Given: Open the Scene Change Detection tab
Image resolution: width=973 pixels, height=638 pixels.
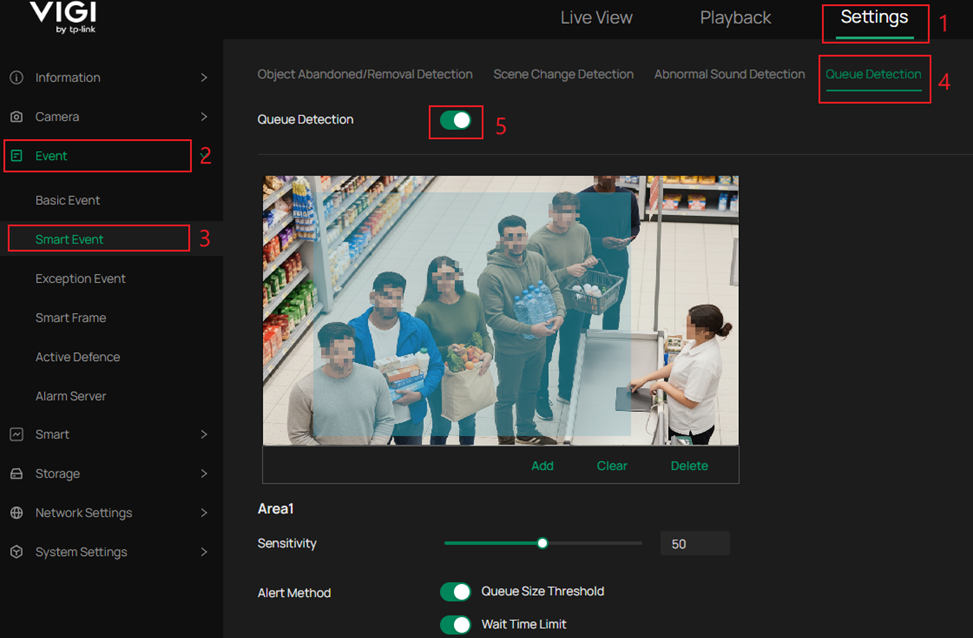Looking at the screenshot, I should click(563, 74).
